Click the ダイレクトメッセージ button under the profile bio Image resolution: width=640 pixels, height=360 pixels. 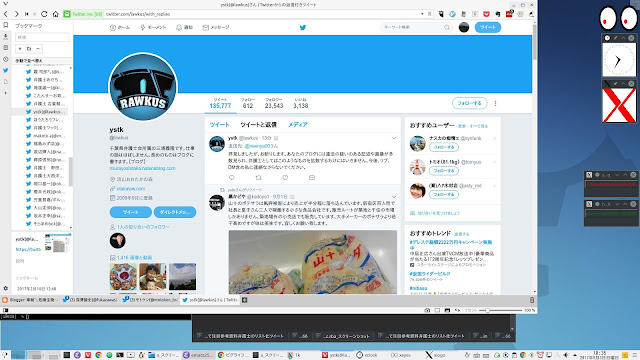175,212
